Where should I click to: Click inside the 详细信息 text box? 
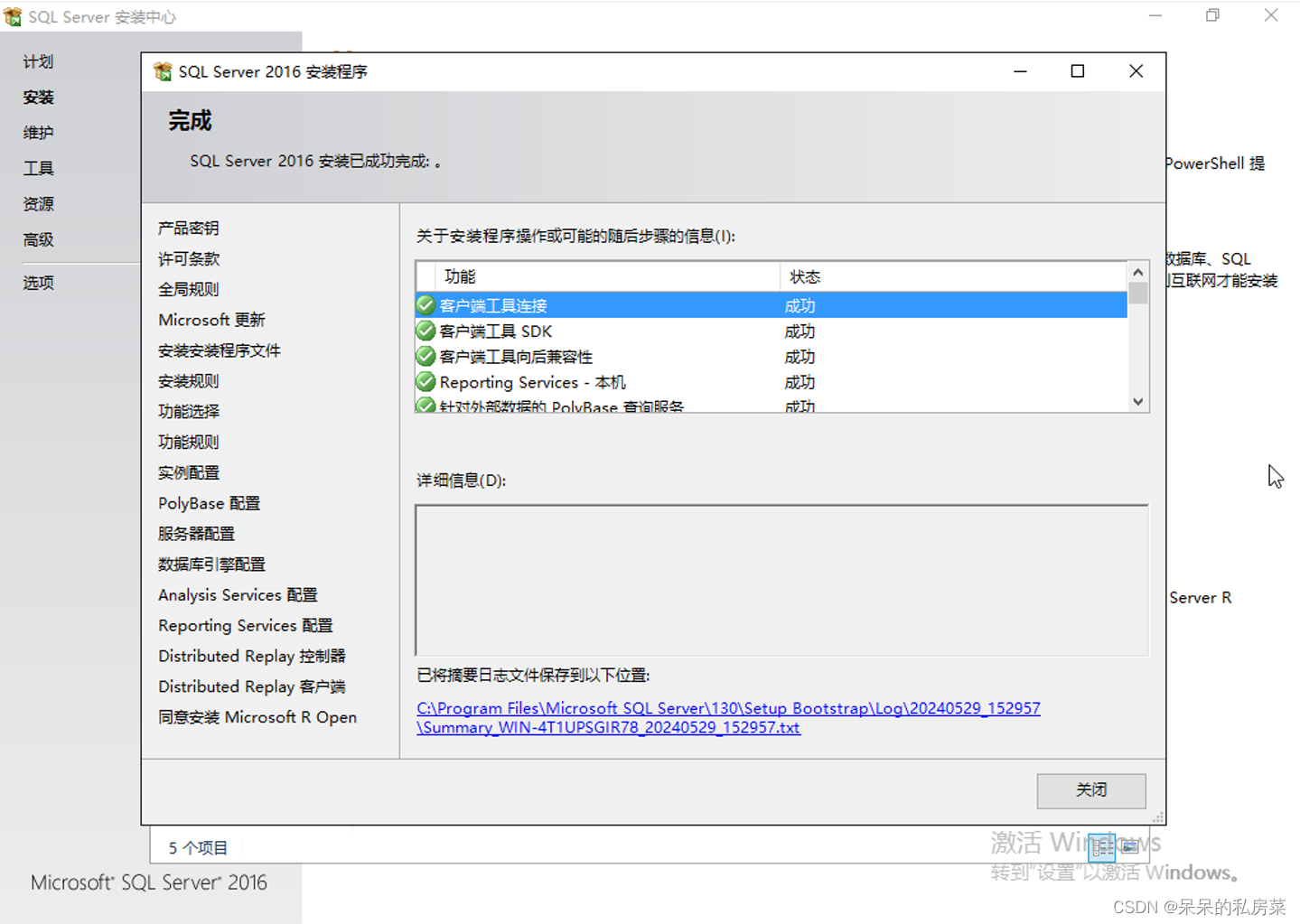(781, 580)
